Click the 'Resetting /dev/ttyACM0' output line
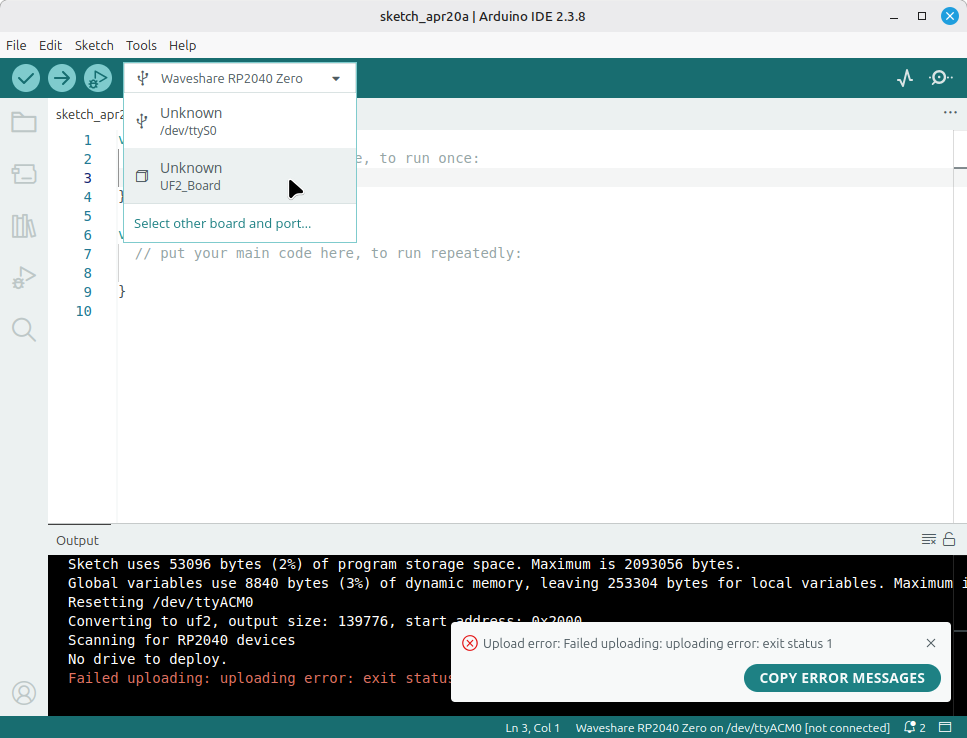This screenshot has height=738, width=967. pyautogui.click(x=160, y=602)
